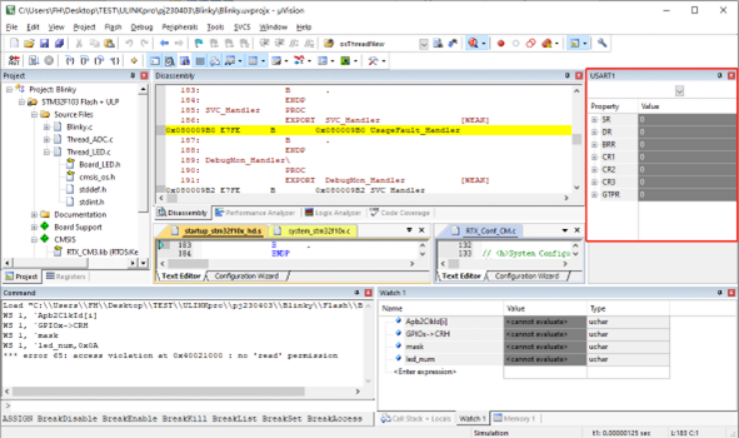This screenshot has height=438, width=739.
Task: Select the cmsis_os.h header file
Action: (96, 177)
